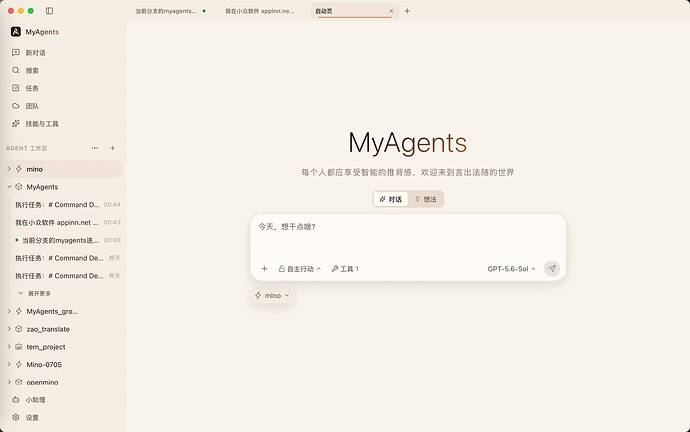Open the 自主行动 permission dropdown
The image size is (690, 432).
(x=300, y=269)
